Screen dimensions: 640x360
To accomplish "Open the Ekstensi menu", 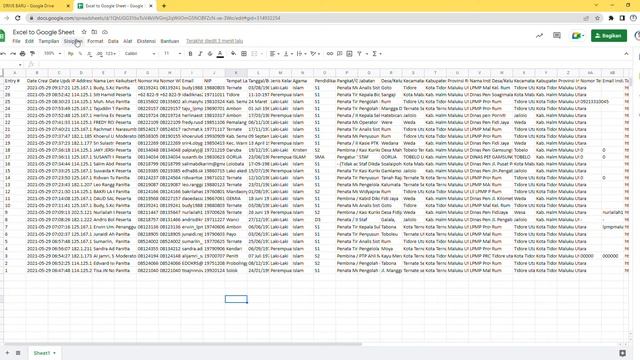I will coord(146,41).
